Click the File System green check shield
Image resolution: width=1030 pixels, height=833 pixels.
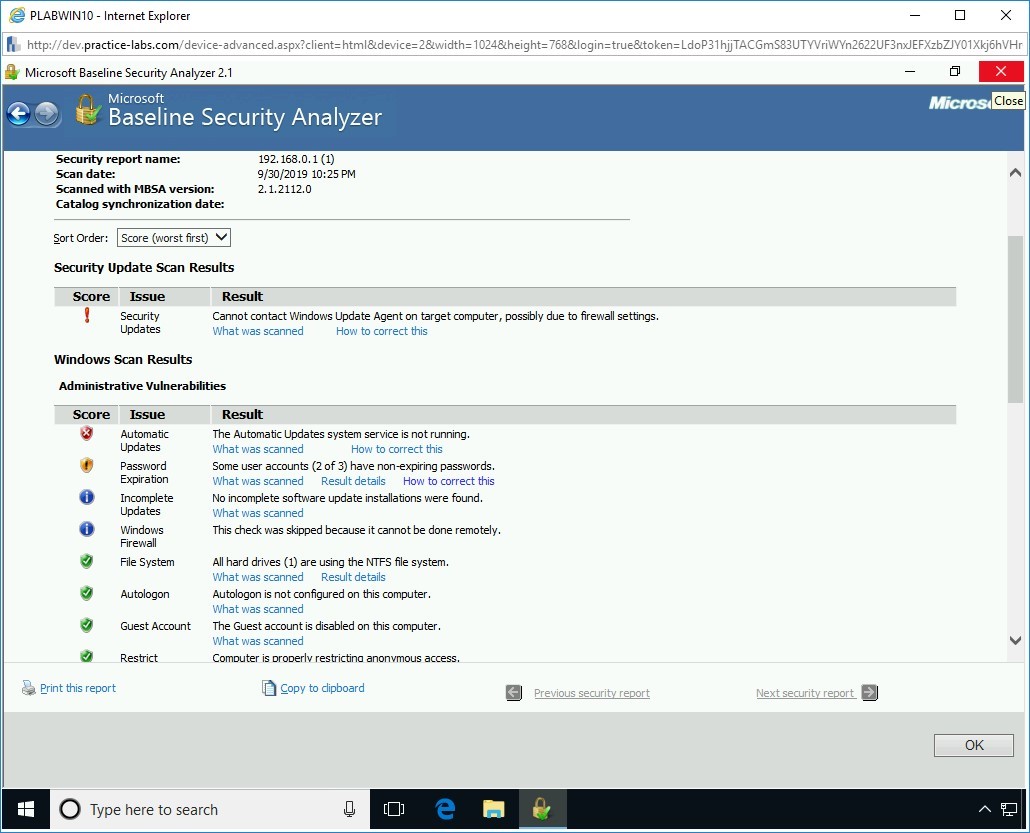[86, 561]
